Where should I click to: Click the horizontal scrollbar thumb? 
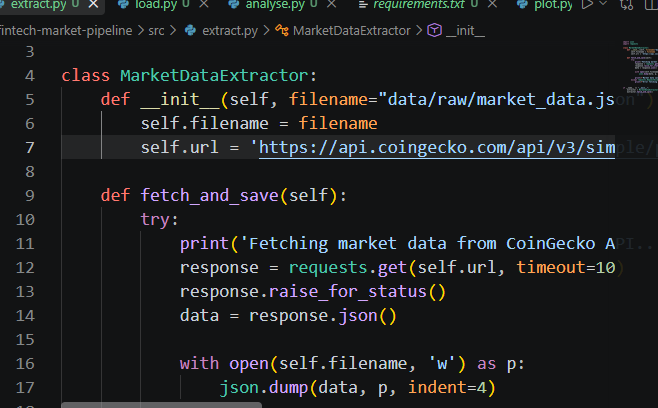tap(162, 405)
